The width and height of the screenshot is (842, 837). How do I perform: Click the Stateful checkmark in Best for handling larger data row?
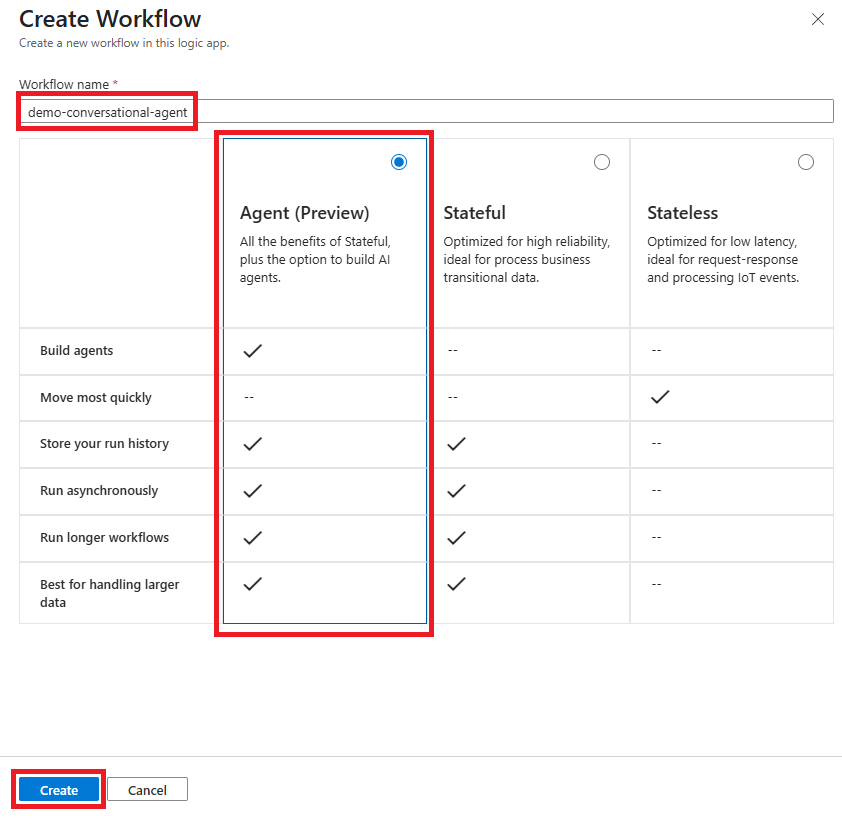456,584
